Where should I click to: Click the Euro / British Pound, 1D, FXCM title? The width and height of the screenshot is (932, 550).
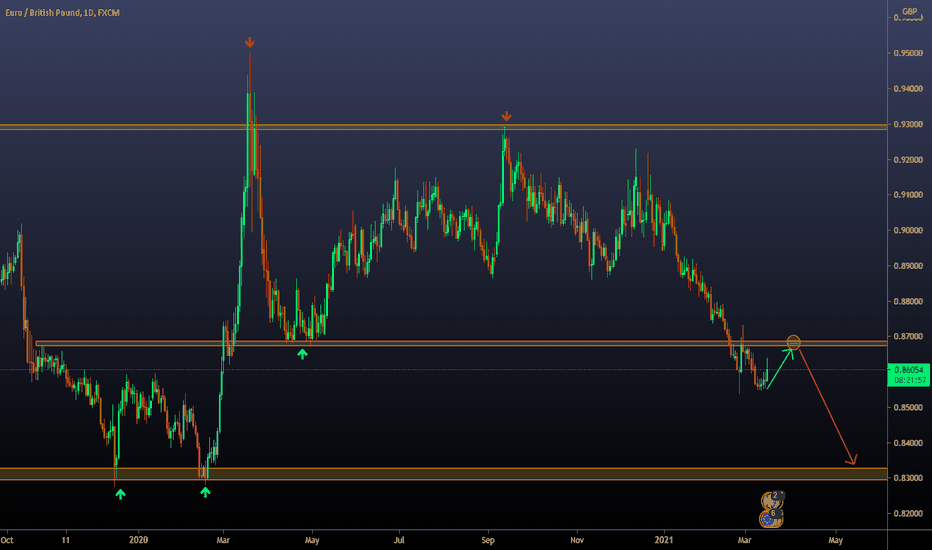pos(62,12)
